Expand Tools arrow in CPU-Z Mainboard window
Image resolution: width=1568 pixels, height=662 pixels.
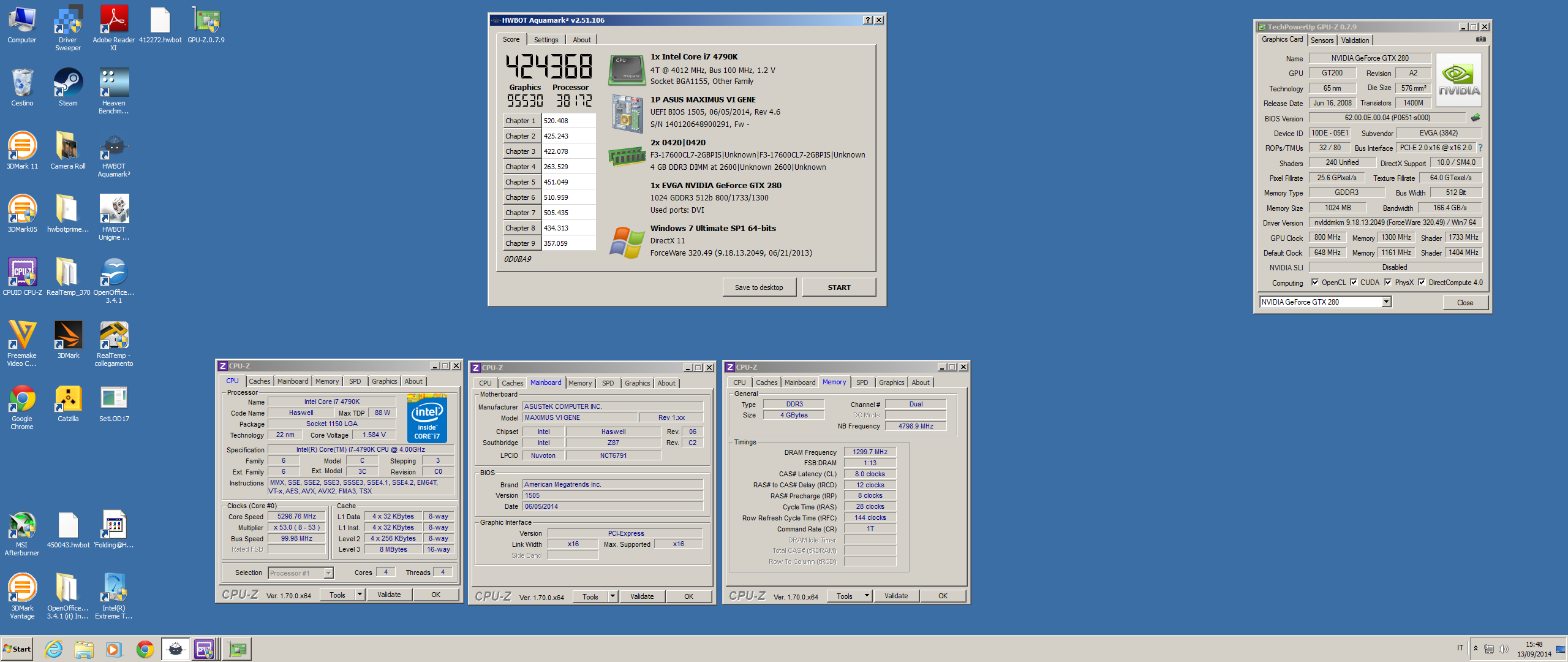coord(612,596)
